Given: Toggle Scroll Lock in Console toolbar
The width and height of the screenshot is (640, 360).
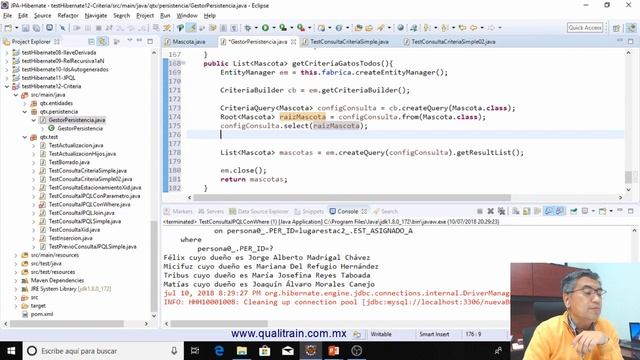Looking at the screenshot, I should click(x=527, y=211).
